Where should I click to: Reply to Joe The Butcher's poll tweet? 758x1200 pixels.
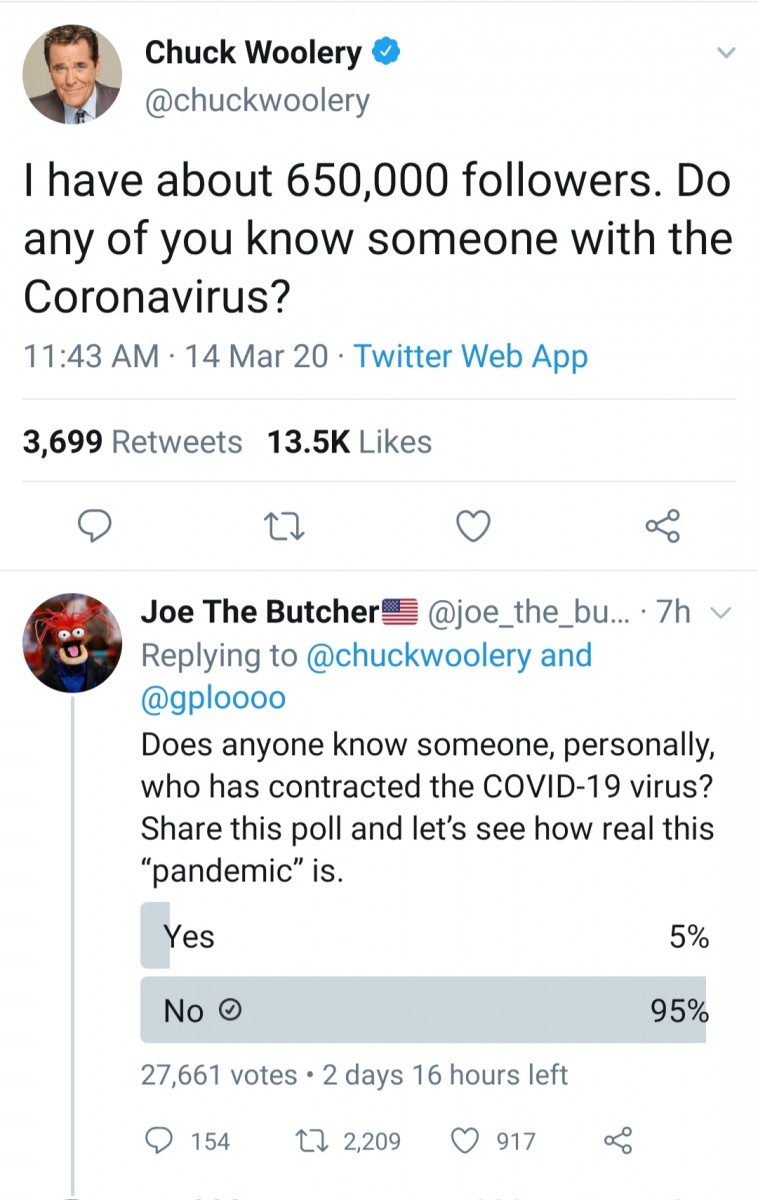157,1140
